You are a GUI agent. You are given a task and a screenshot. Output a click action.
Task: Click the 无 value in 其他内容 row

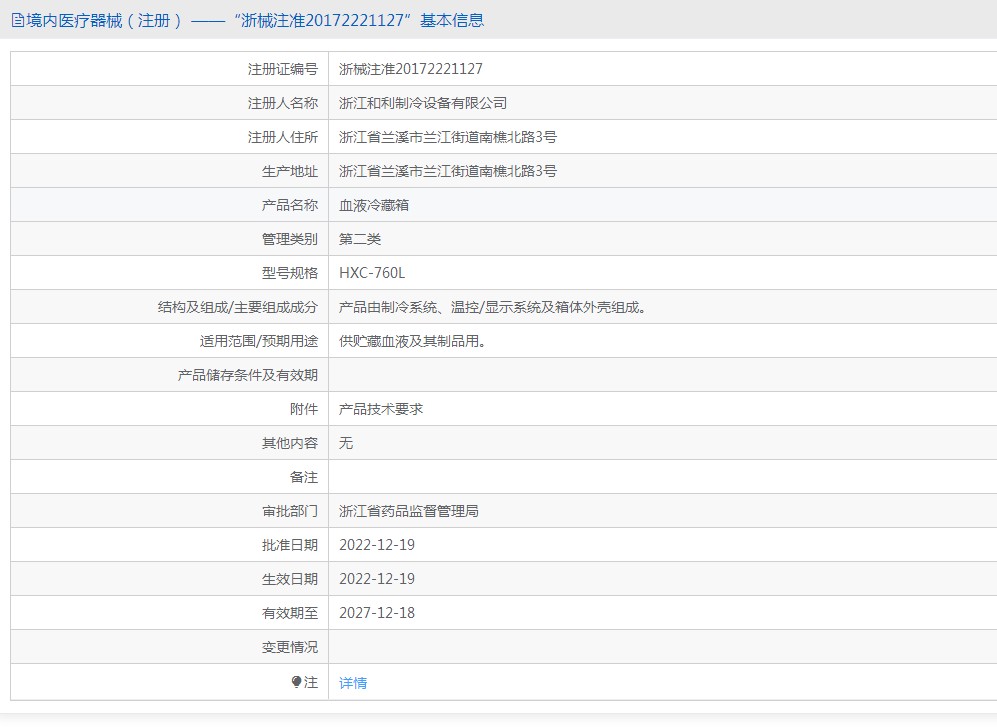point(346,443)
